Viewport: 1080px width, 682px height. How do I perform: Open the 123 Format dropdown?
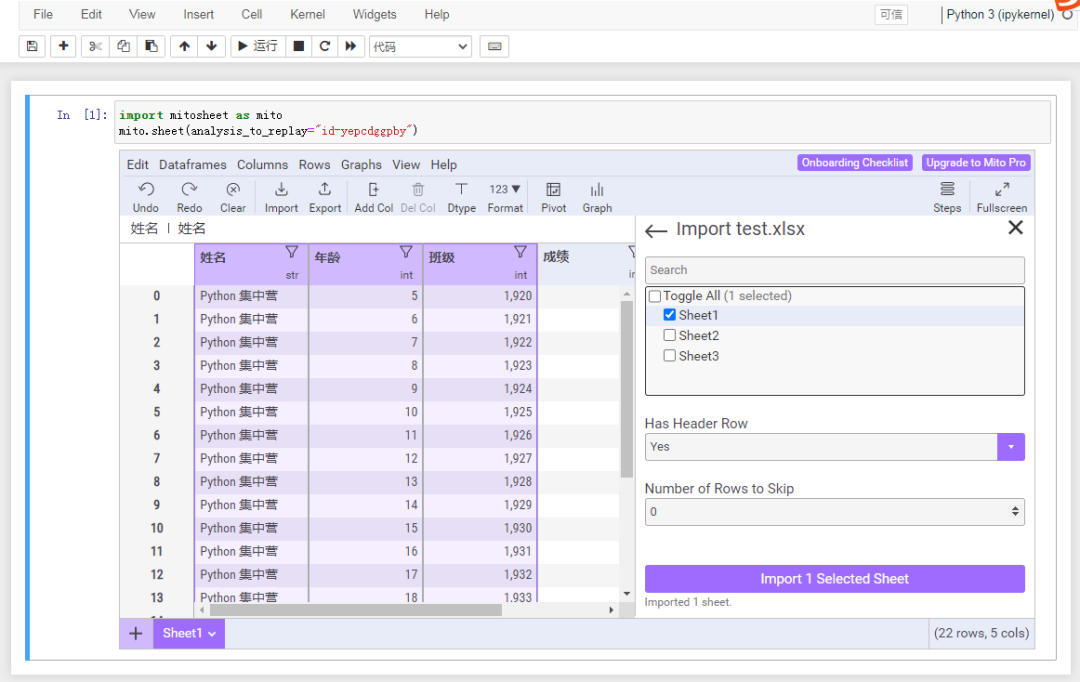[505, 198]
